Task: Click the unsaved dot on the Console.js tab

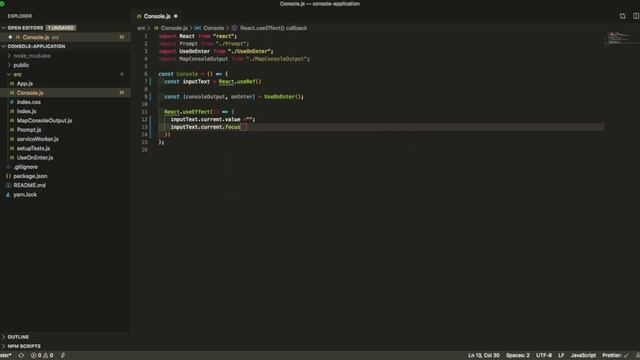Action: coord(176,16)
